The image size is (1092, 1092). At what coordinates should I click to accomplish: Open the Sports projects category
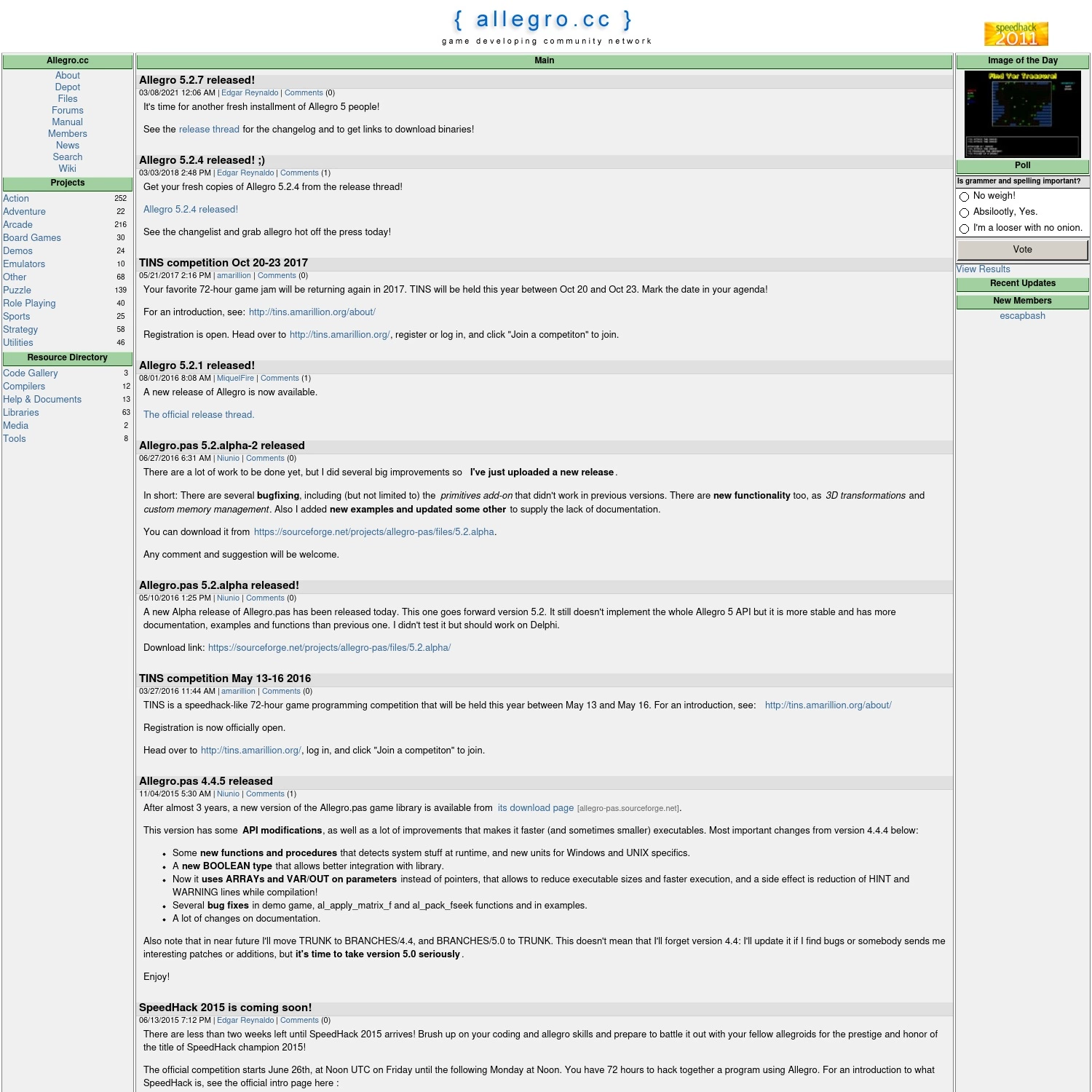(17, 317)
